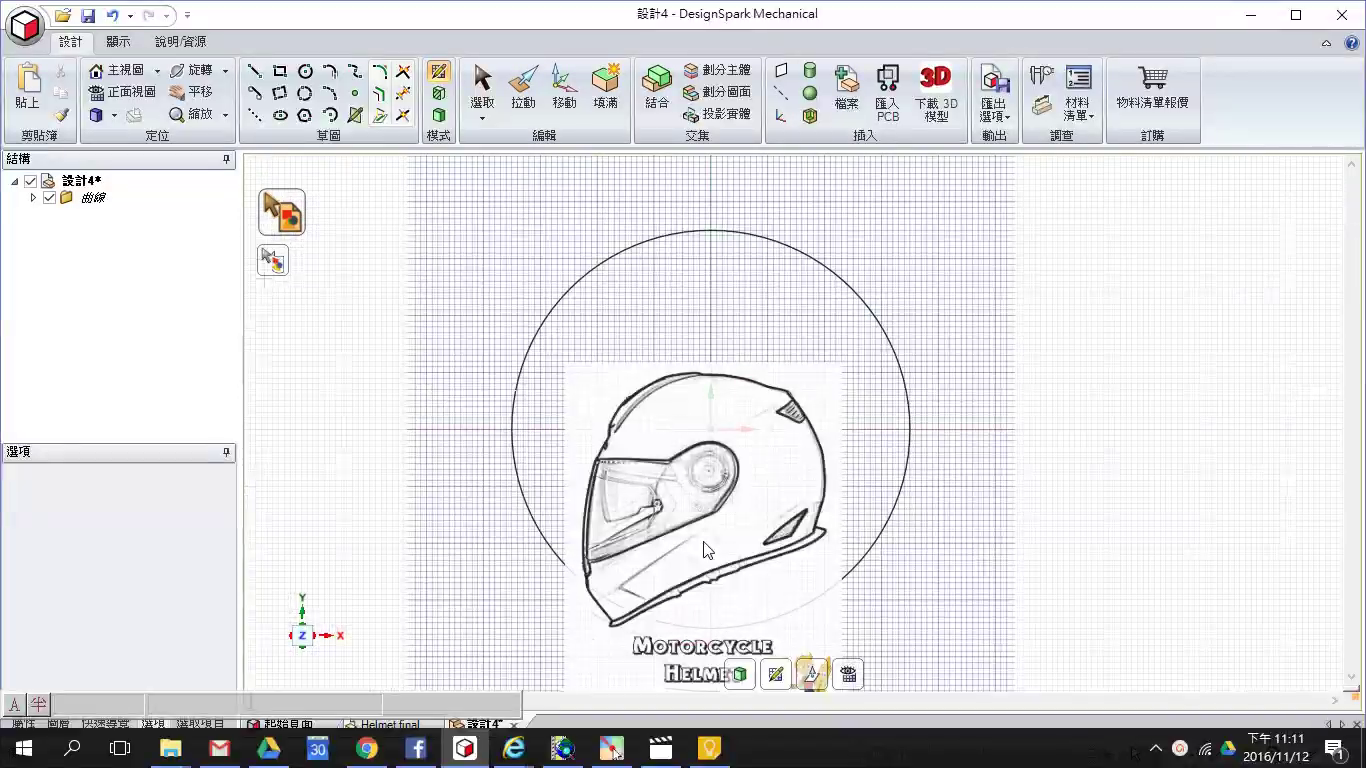Click the 縮放 zoom button
The height and width of the screenshot is (768, 1366).
coord(192,115)
